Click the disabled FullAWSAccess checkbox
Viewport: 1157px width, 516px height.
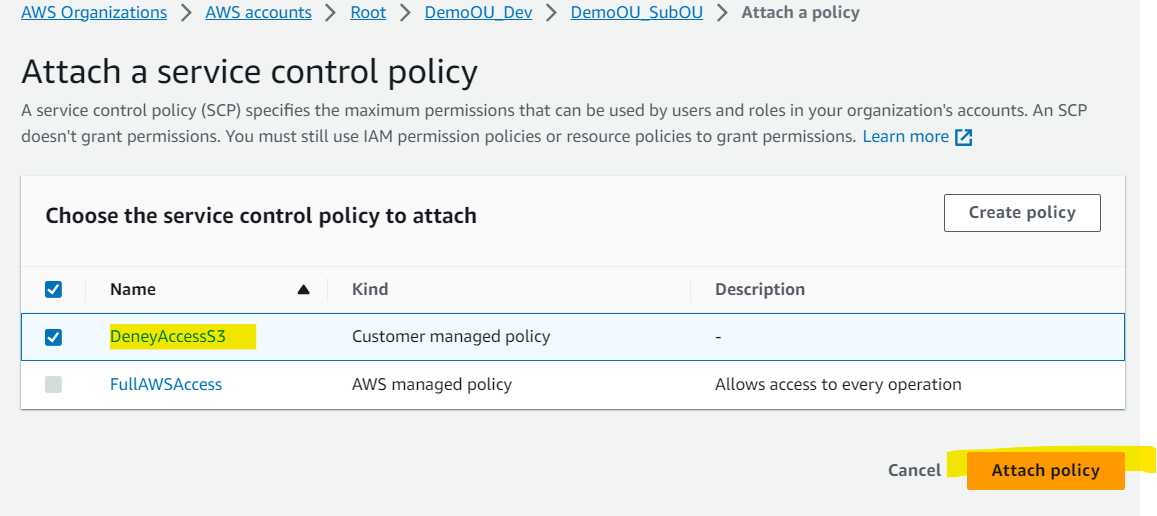pyautogui.click(x=53, y=385)
